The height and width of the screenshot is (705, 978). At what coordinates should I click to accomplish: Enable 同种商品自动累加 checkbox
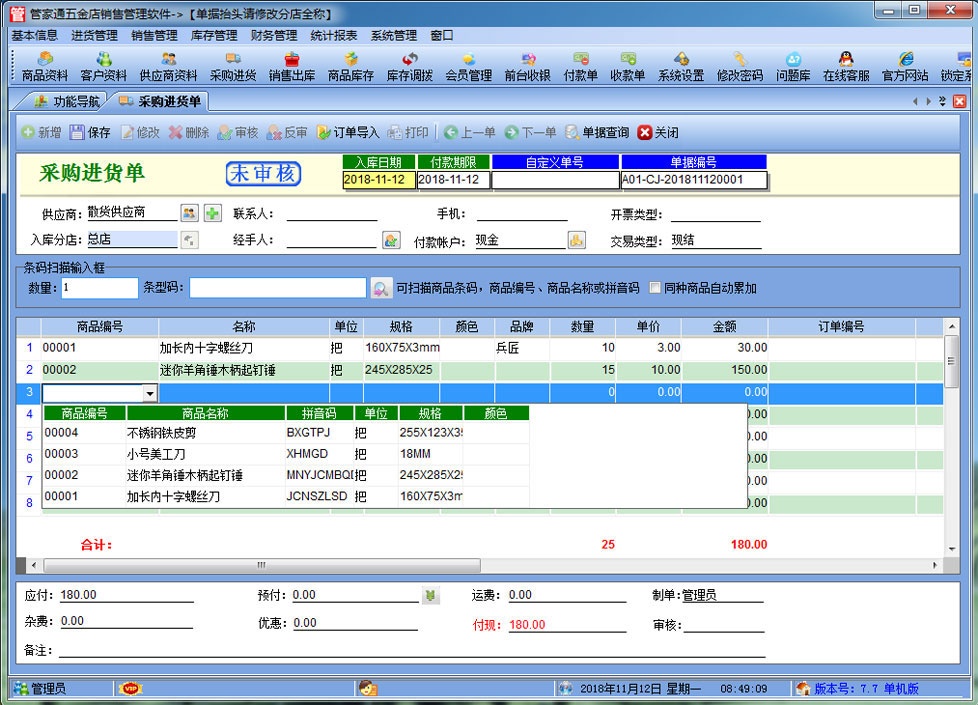655,288
